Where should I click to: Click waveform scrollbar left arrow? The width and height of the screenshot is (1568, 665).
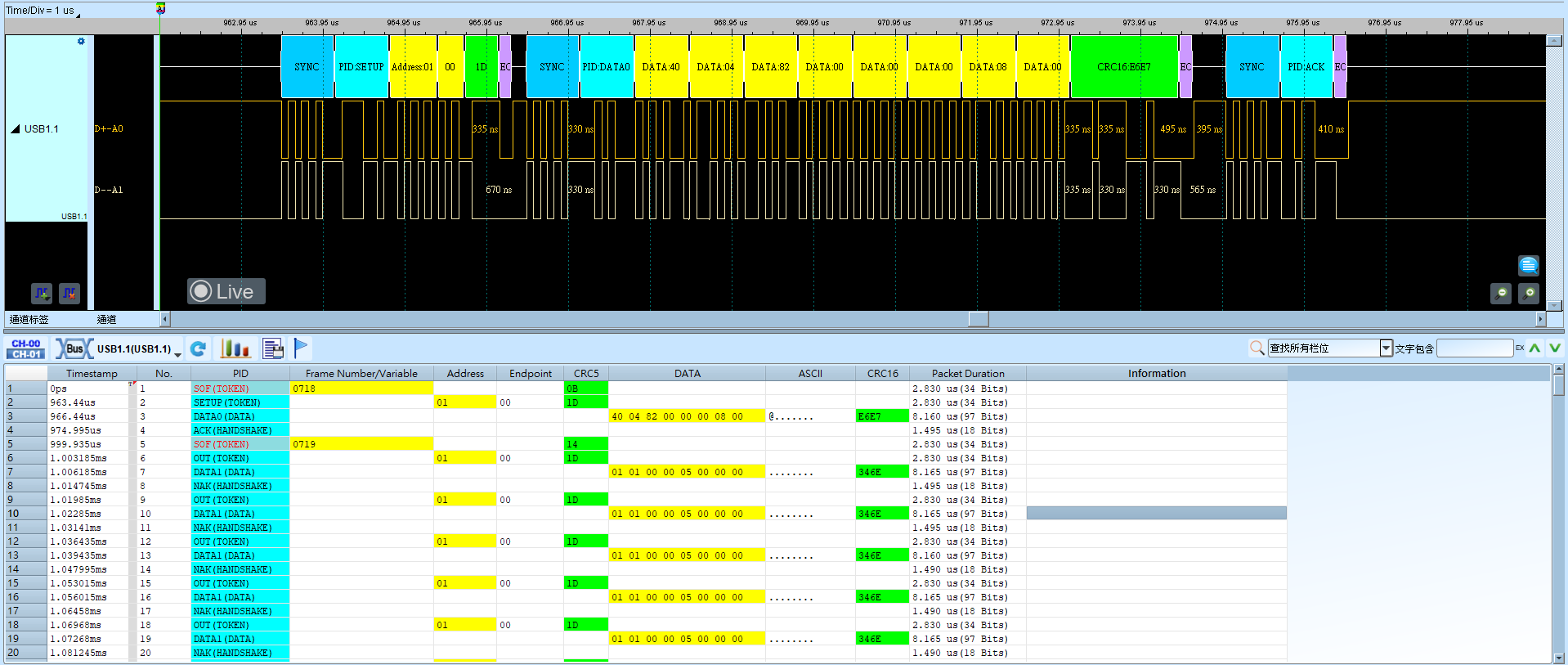pyautogui.click(x=165, y=319)
